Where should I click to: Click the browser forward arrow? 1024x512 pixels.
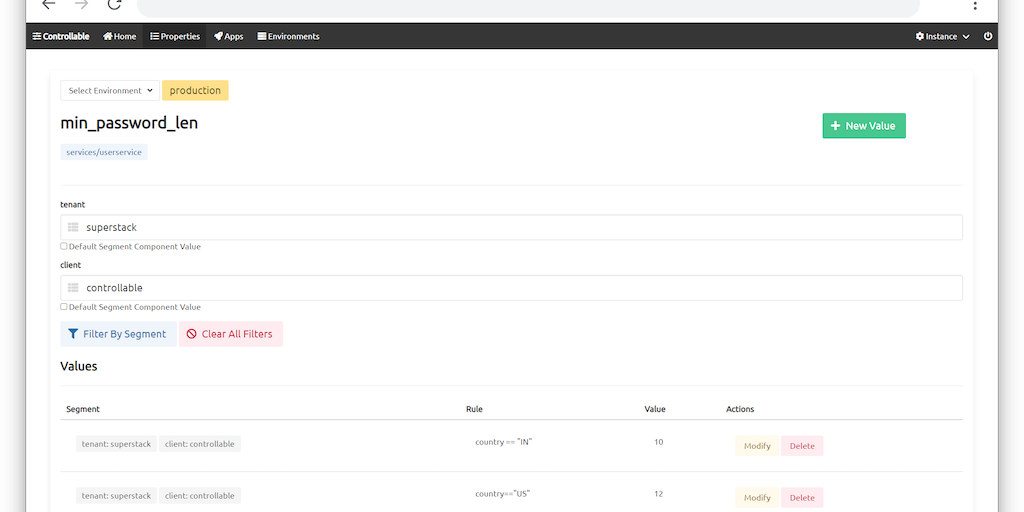81,4
